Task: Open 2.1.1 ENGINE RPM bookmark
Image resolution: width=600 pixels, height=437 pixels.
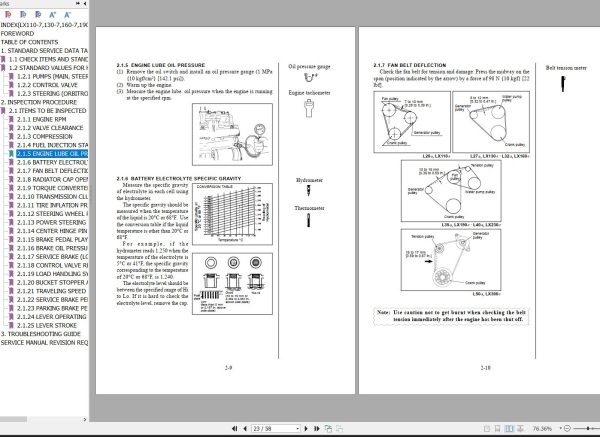Action: point(41,119)
